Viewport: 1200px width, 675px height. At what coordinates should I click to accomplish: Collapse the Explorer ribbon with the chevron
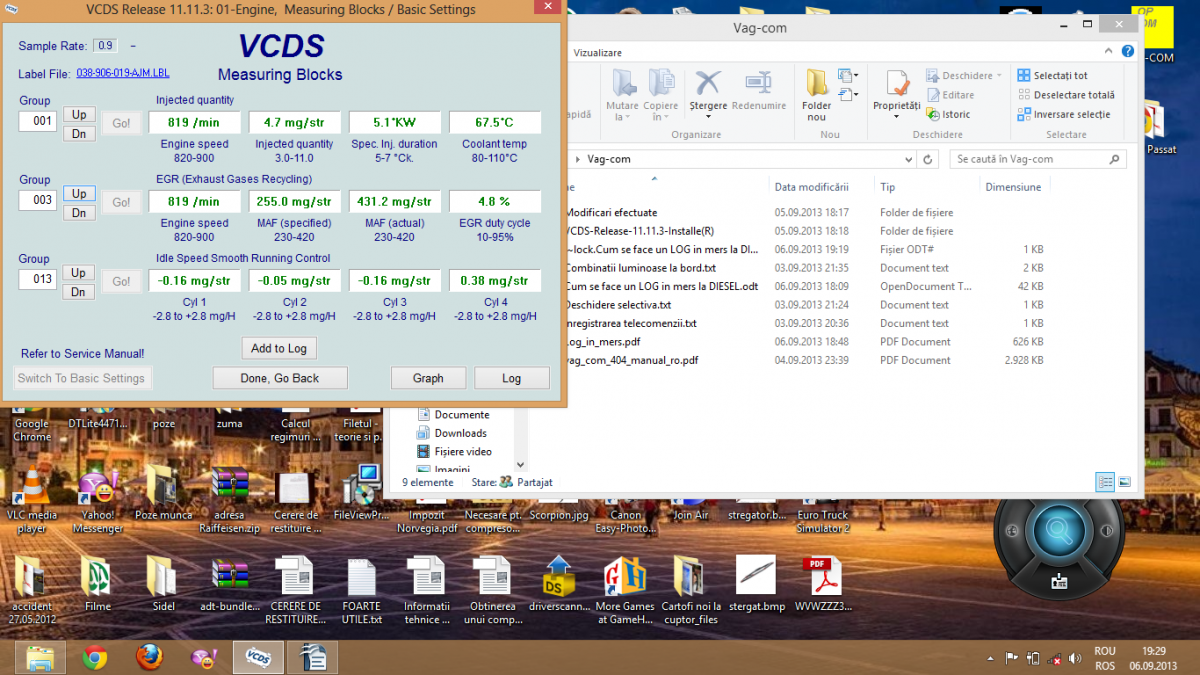[x=1109, y=53]
